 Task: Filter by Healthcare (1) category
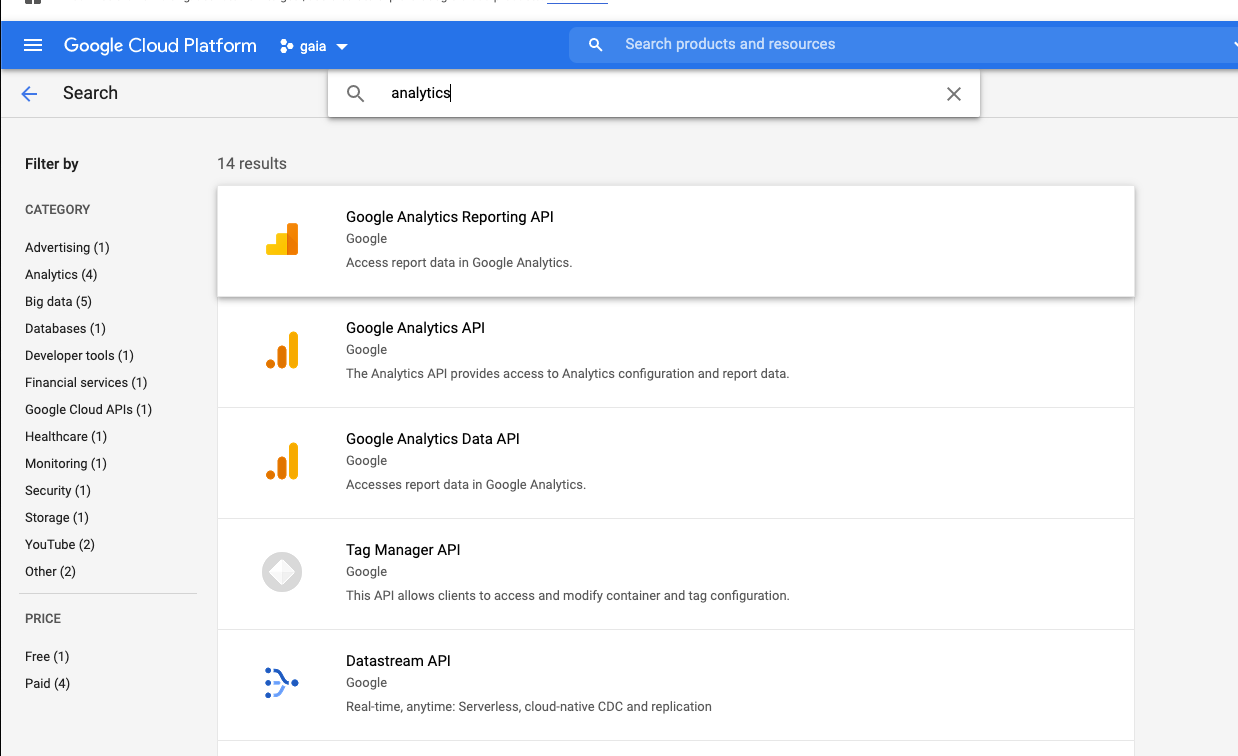tap(66, 437)
